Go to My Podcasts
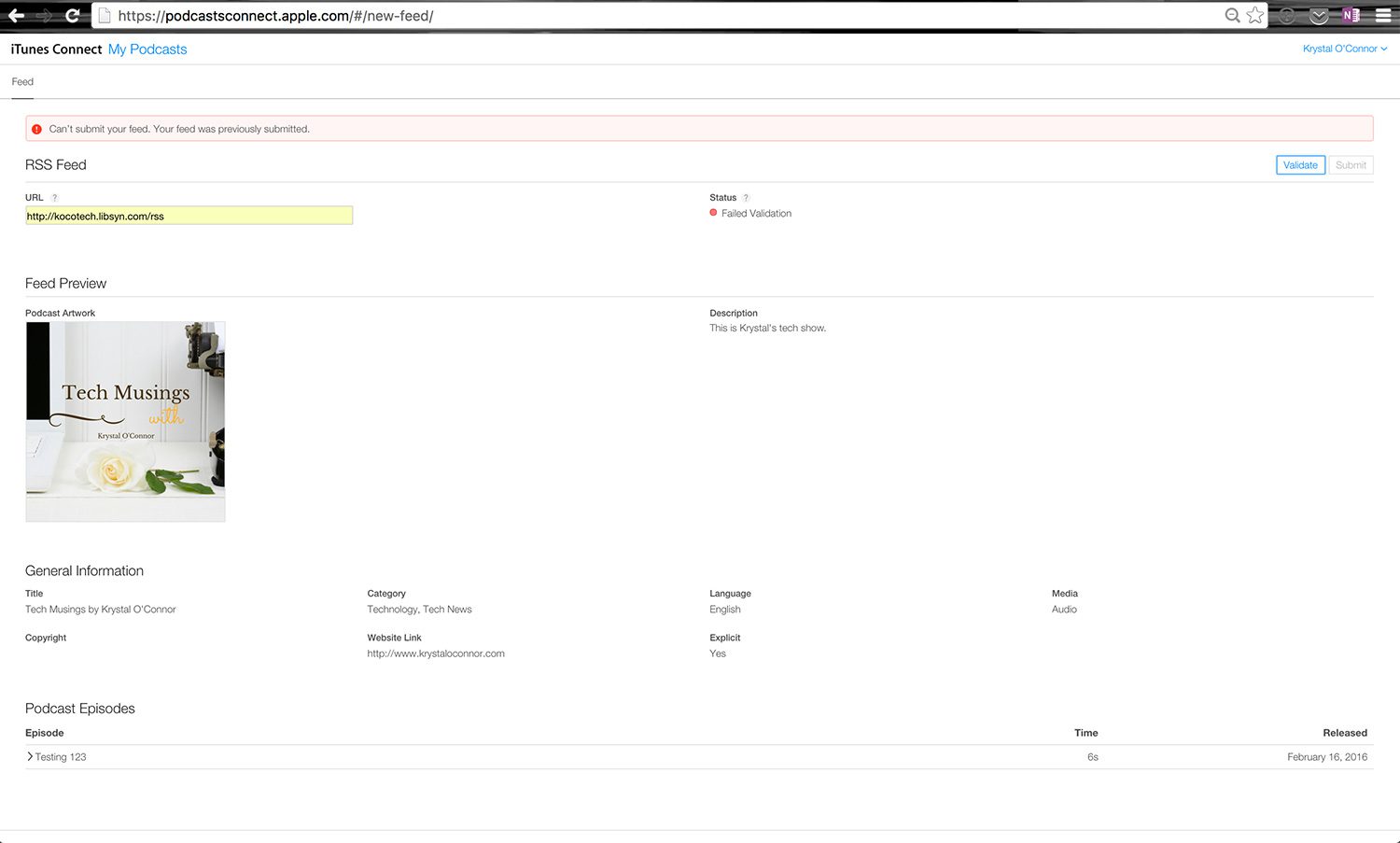 click(147, 49)
